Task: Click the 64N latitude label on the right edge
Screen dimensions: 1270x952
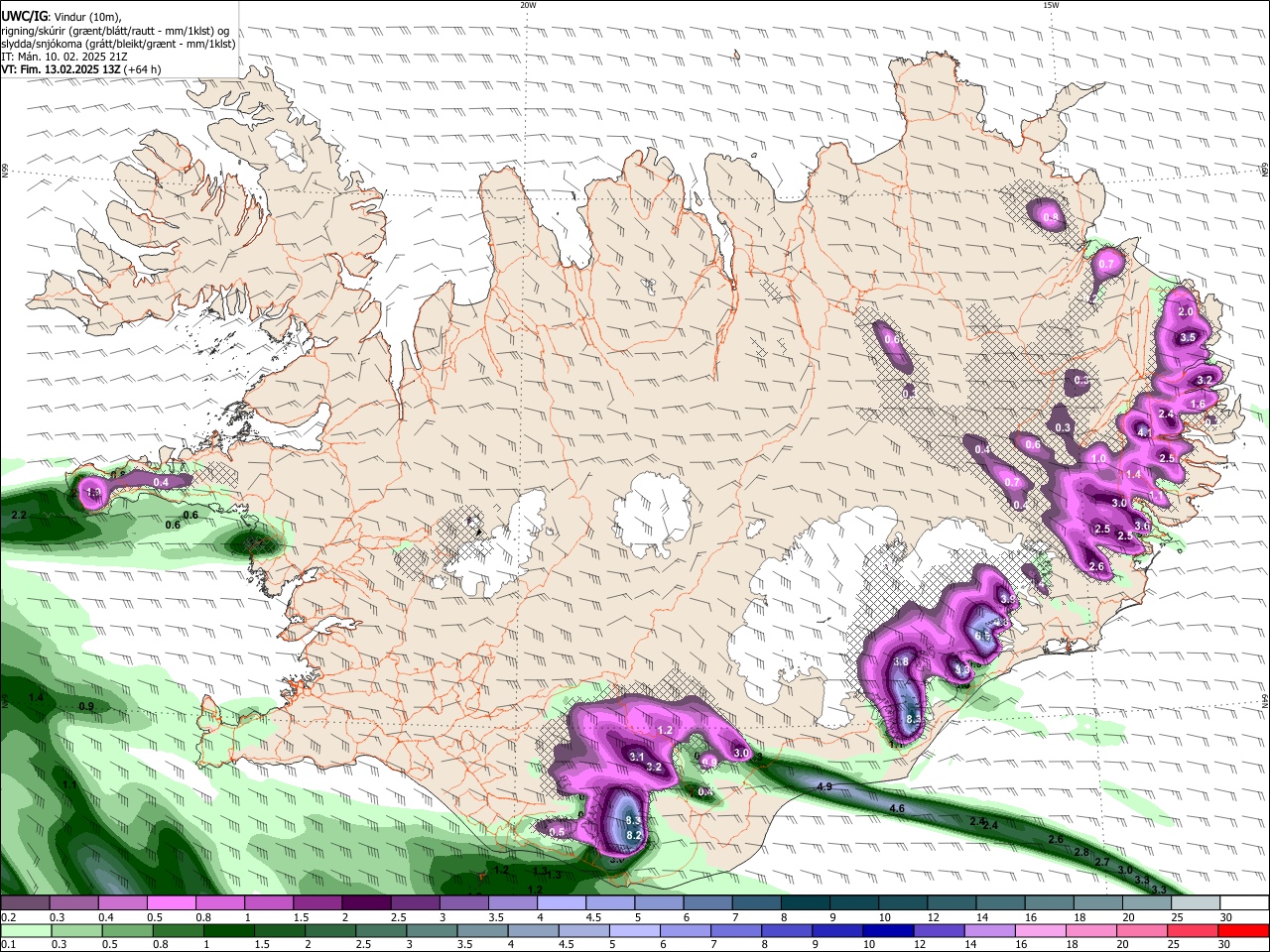Action: pos(1265,700)
